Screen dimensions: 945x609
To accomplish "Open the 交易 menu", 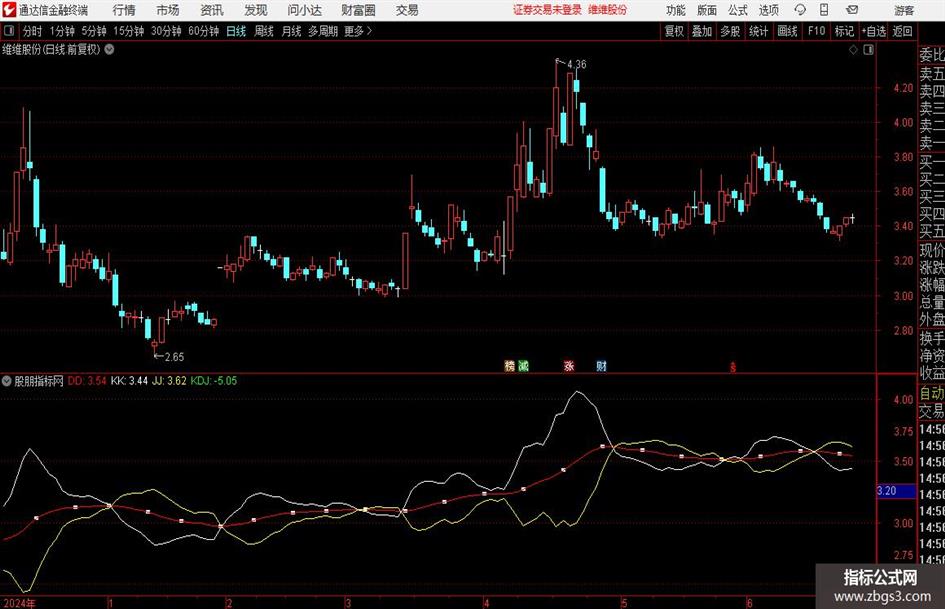I will click(407, 10).
